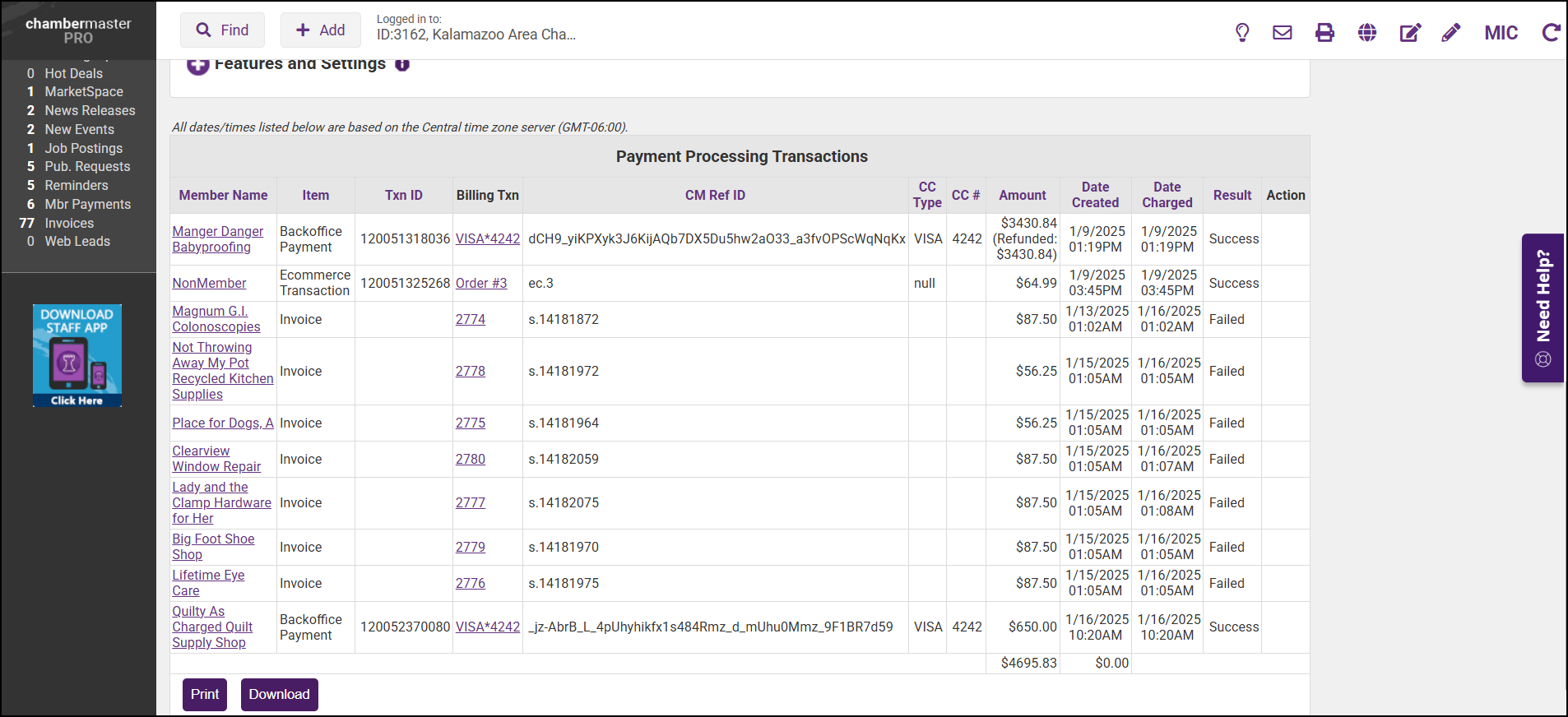Select Mbr Payments in sidebar
The height and width of the screenshot is (717, 1568).
tap(87, 204)
